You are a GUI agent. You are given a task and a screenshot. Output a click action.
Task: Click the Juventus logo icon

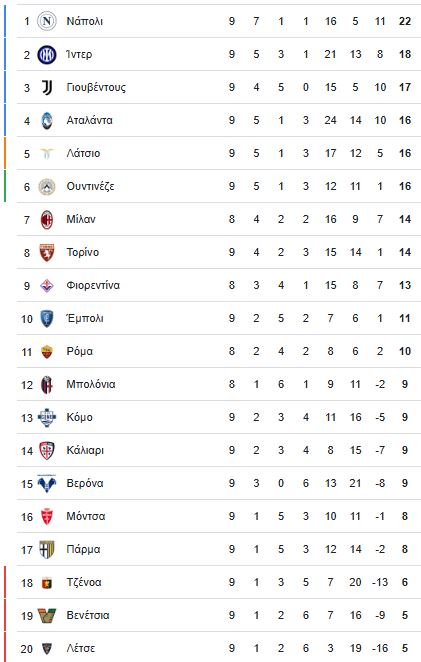[x=47, y=87]
